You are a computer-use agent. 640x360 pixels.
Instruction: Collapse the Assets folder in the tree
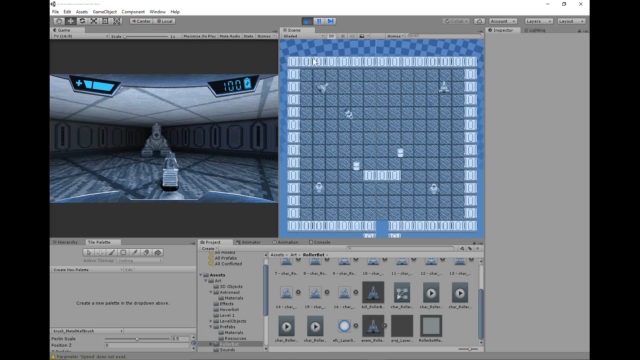(201, 275)
